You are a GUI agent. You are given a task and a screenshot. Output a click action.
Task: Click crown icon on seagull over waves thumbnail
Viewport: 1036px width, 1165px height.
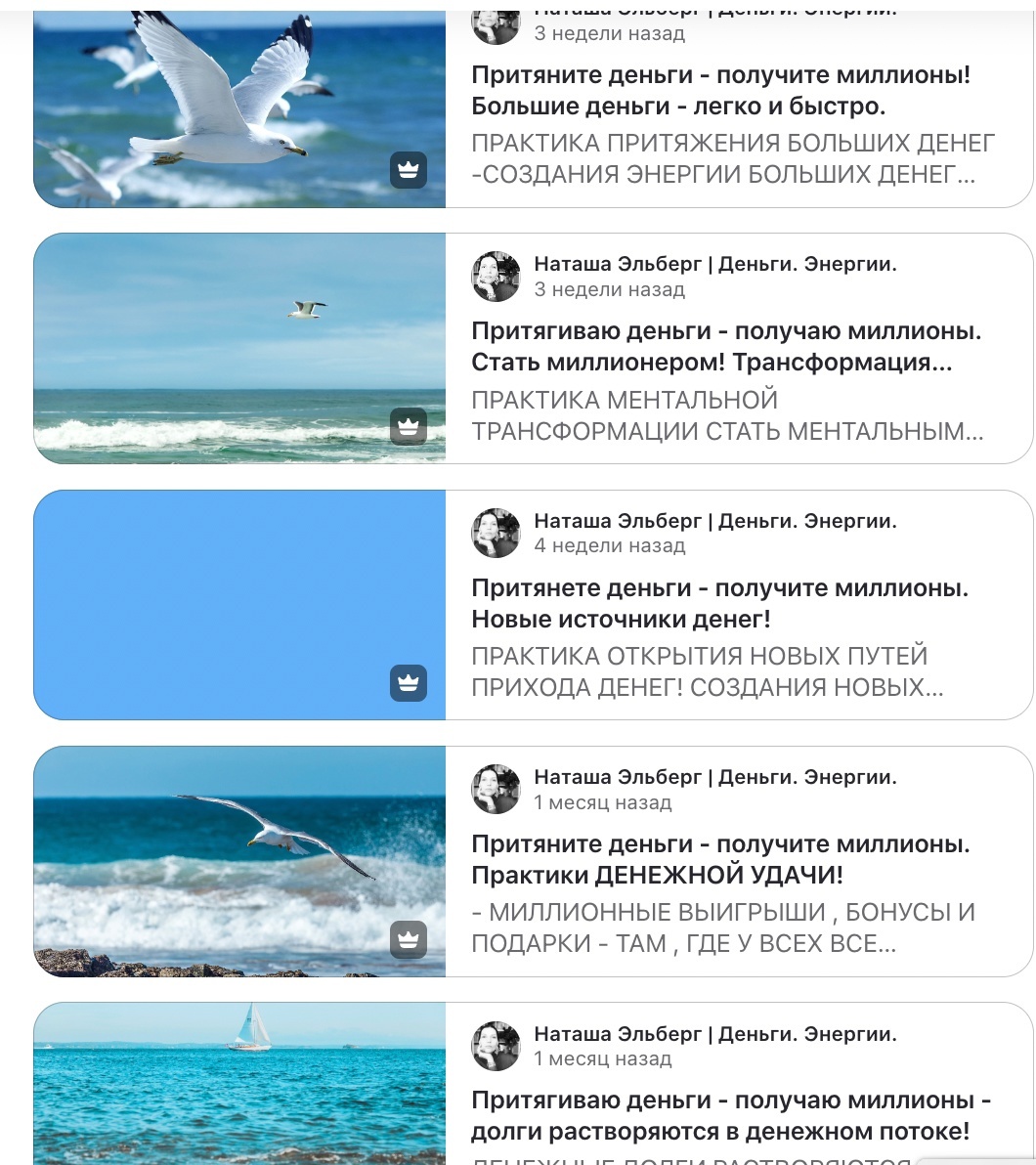click(x=409, y=939)
